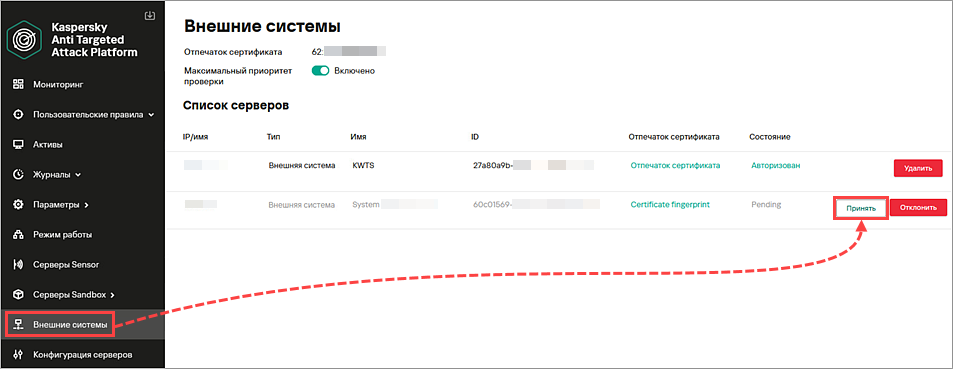Screen dimensions: 953x369
Task: Click the Внешние системы page title
Action: coord(262,27)
